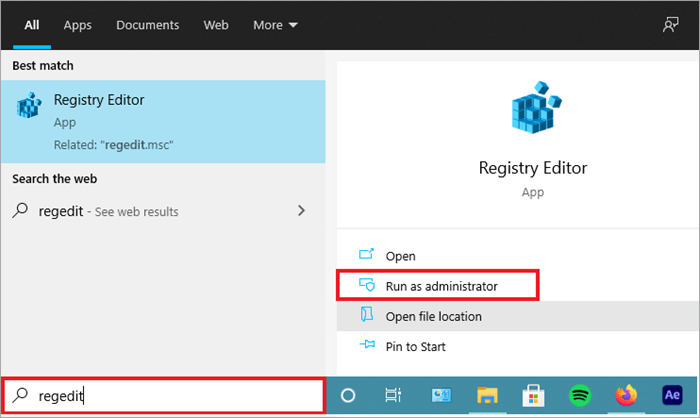Click the large Registry Editor cube icon
Viewport: 700px width, 418px height.
(537, 108)
